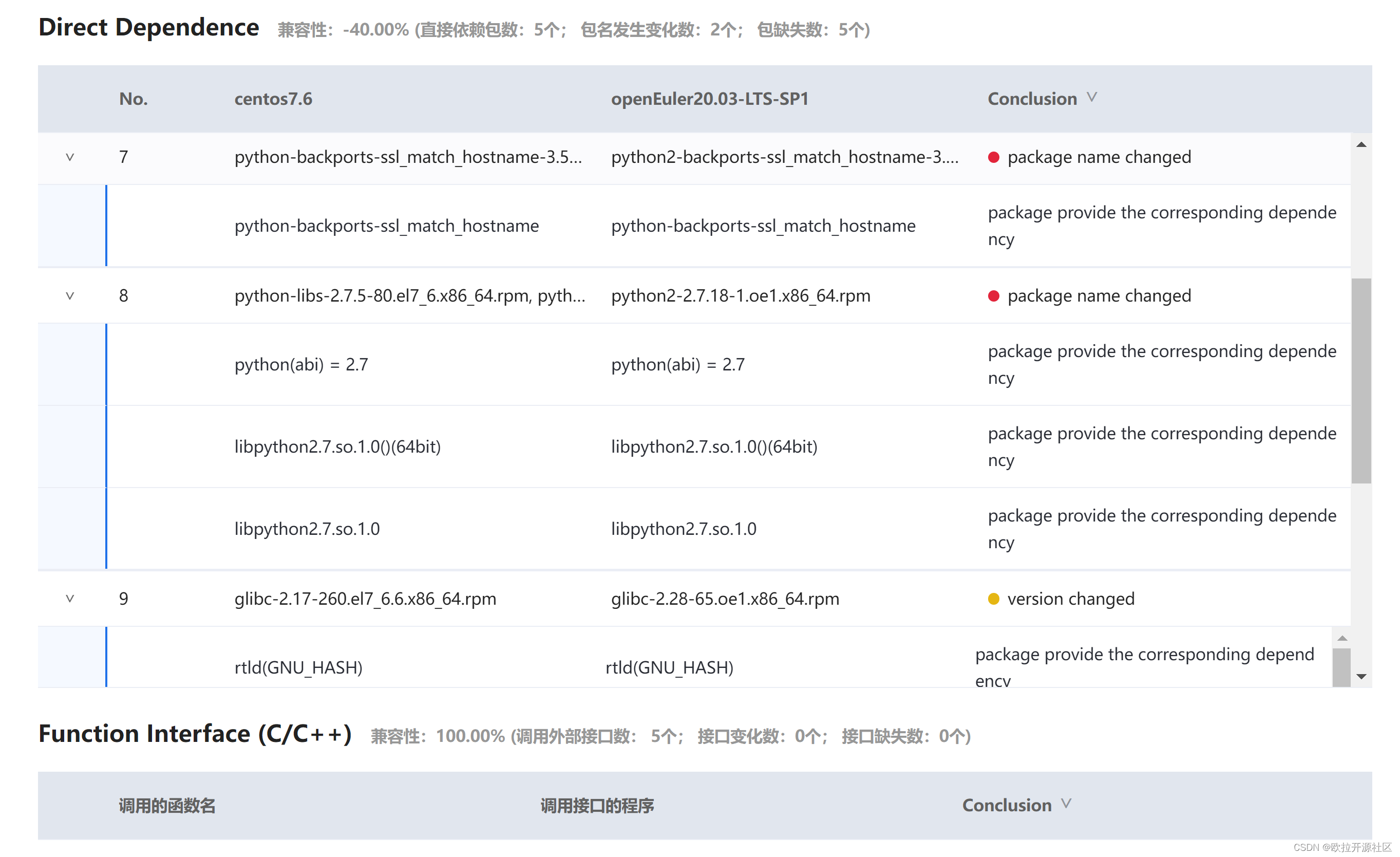Select the 'centos7.6' column header
The image size is (1400, 857).
click(x=273, y=99)
